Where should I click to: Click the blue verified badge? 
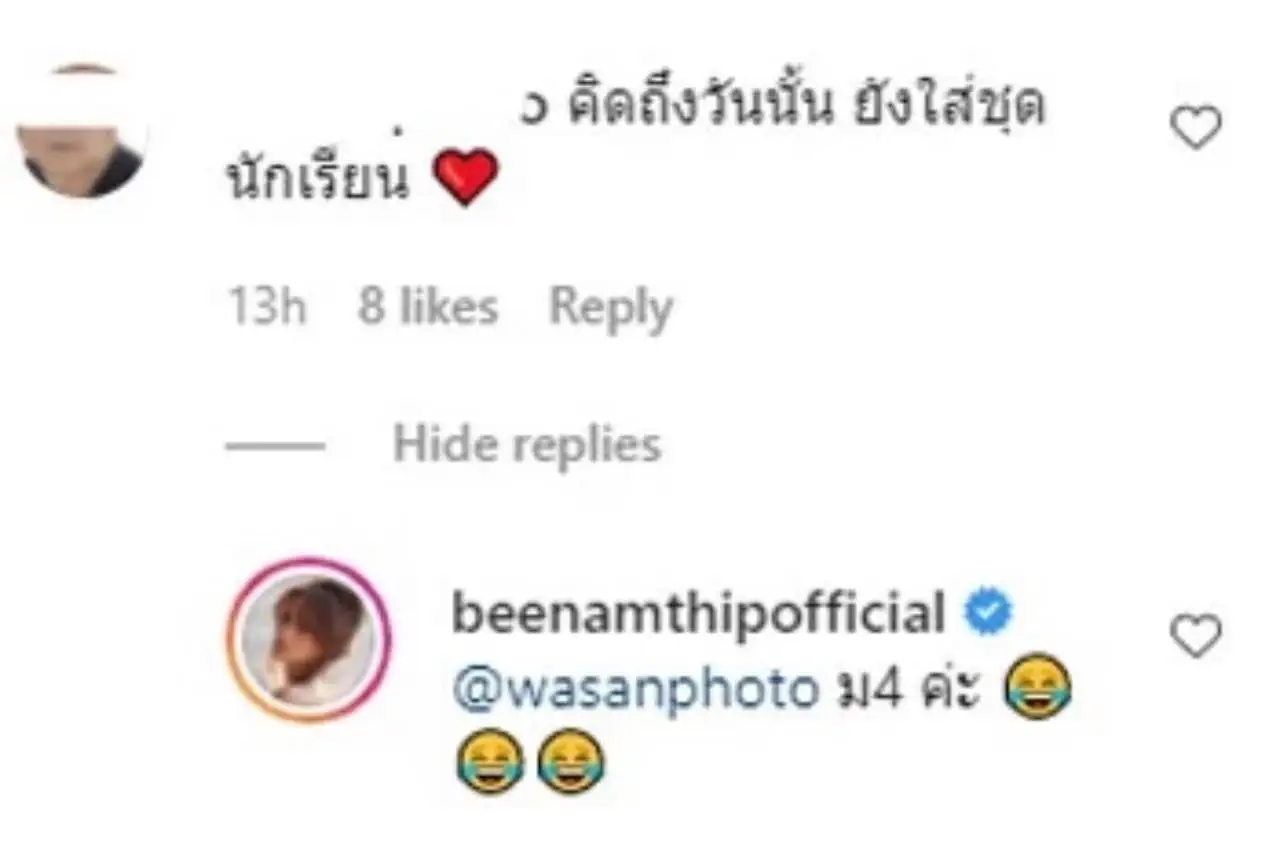[x=989, y=613]
